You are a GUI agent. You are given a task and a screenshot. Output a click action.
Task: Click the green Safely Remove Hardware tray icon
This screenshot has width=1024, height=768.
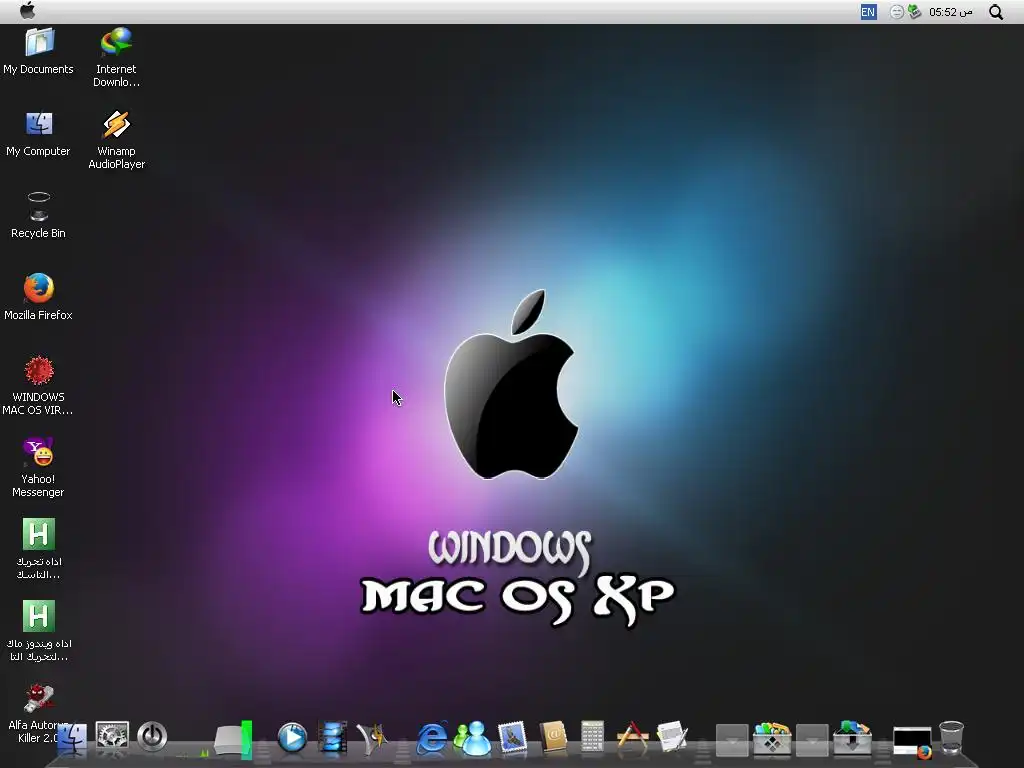tap(914, 12)
